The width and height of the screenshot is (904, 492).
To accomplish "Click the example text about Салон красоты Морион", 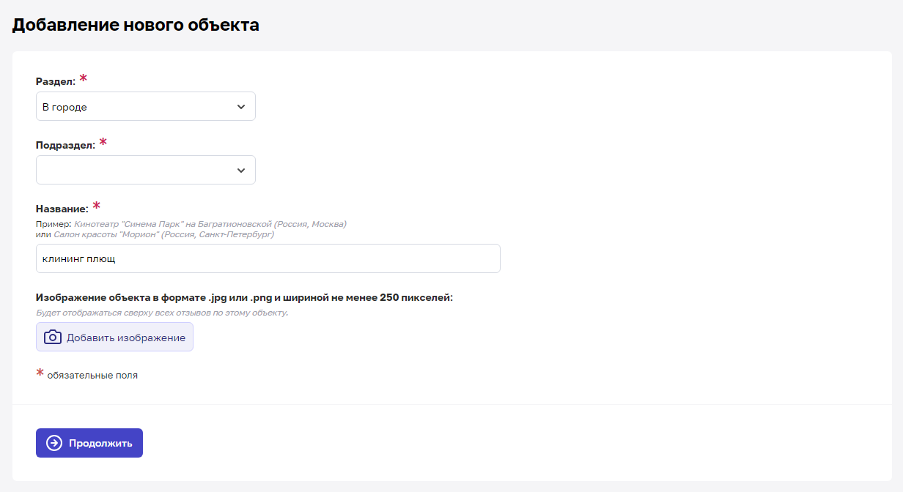I will click(x=163, y=234).
